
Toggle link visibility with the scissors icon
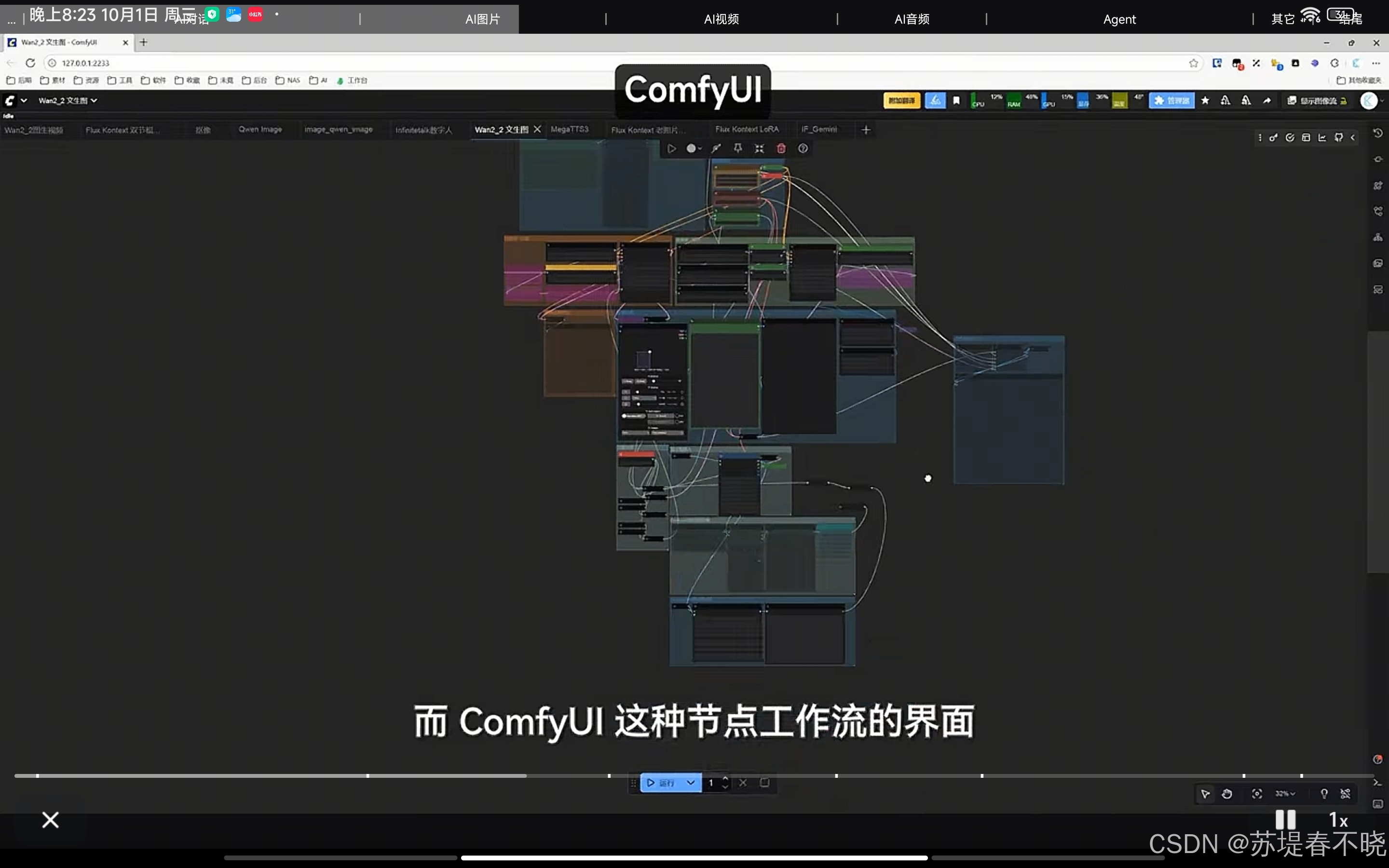point(1346,794)
